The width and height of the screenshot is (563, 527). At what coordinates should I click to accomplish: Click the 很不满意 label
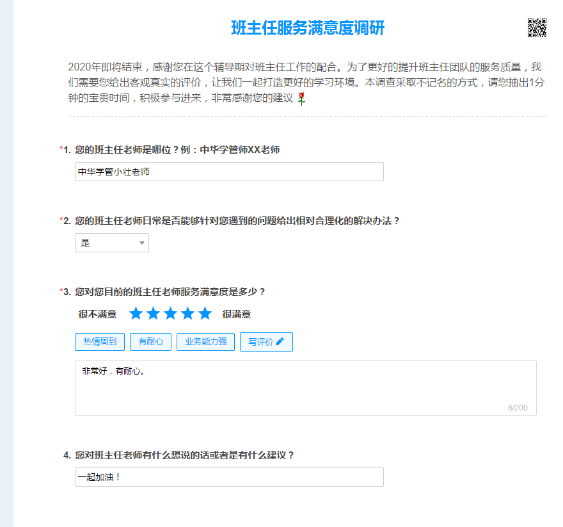(x=98, y=314)
